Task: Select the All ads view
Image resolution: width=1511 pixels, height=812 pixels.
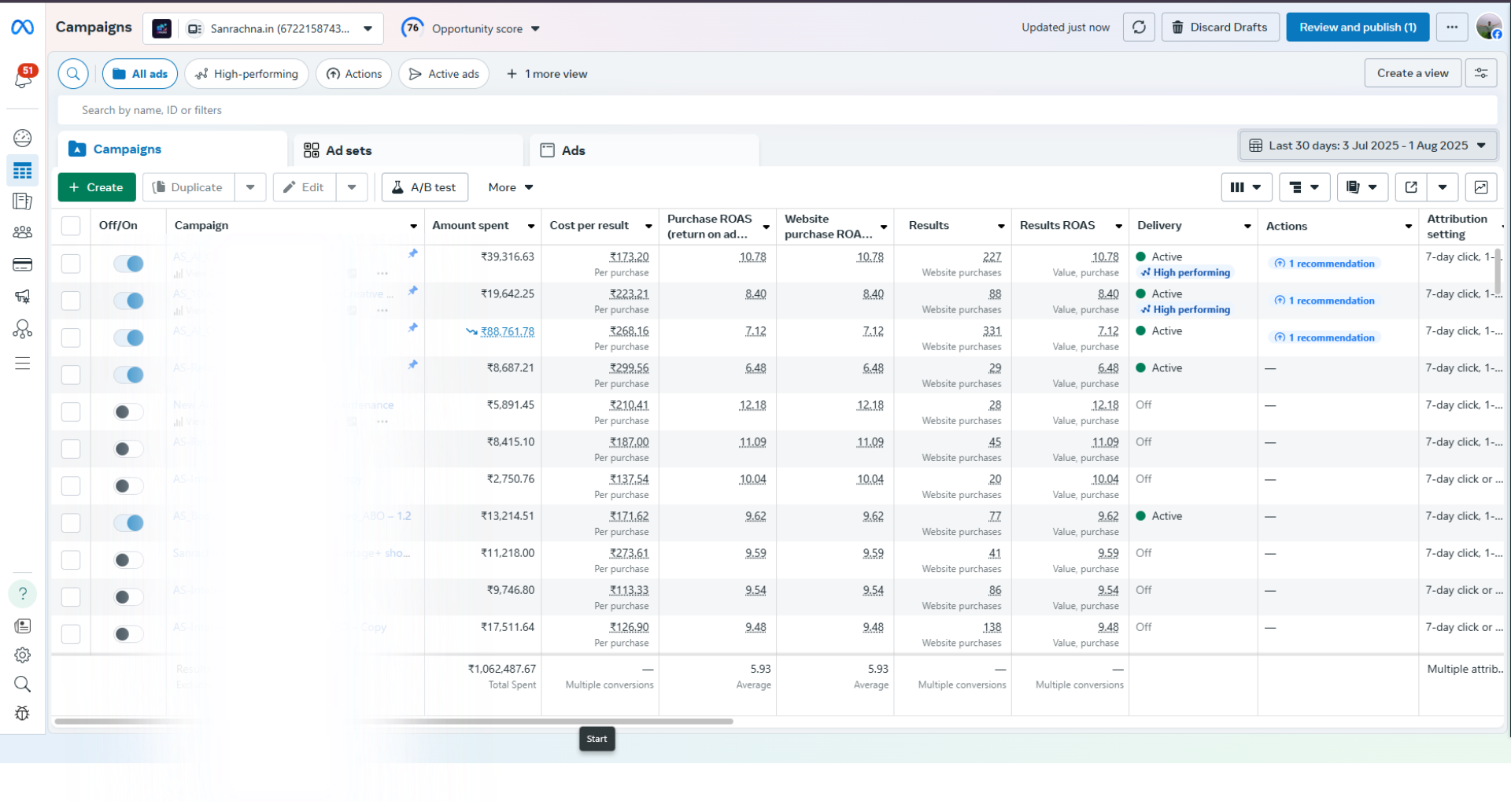Action: point(140,74)
